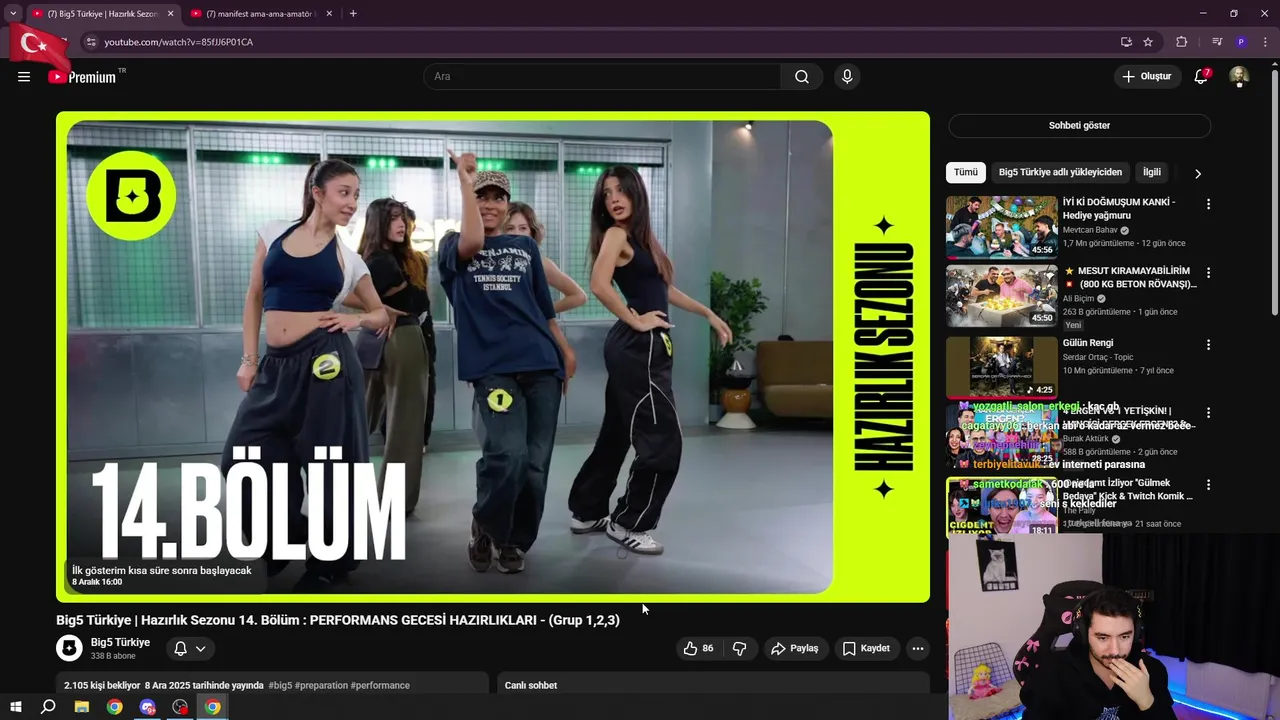Open Windows taskbar search

click(x=48, y=707)
